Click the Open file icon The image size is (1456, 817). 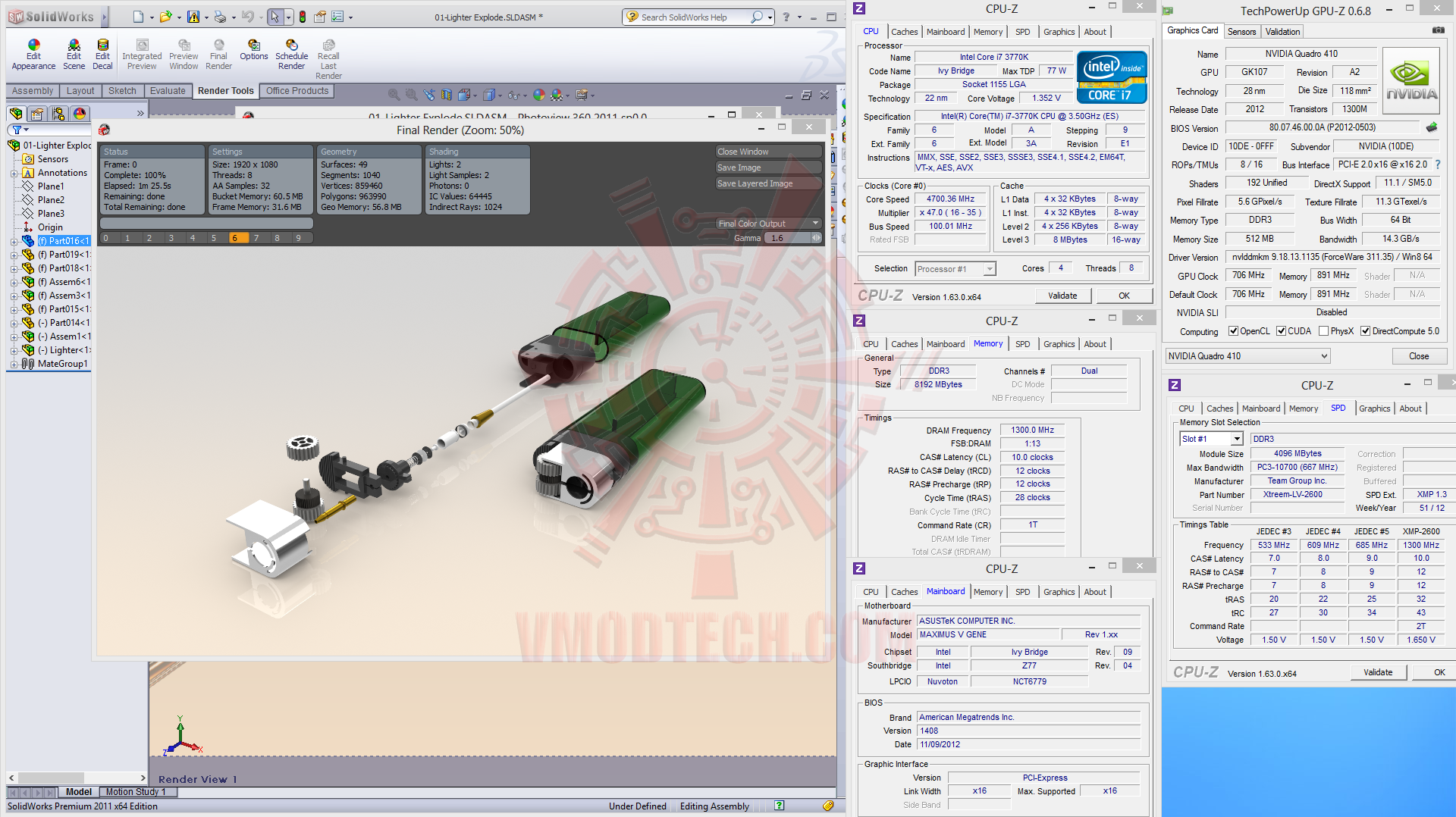click(165, 17)
